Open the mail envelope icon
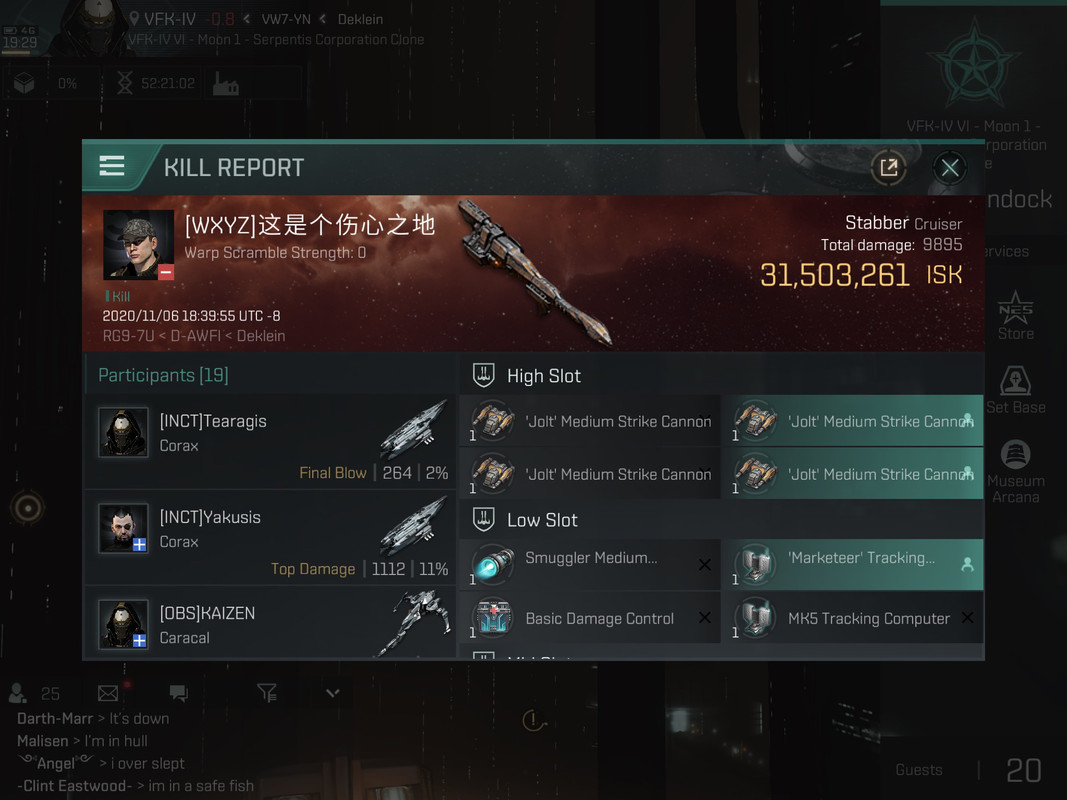Screen dimensions: 1067x800 click(108, 693)
